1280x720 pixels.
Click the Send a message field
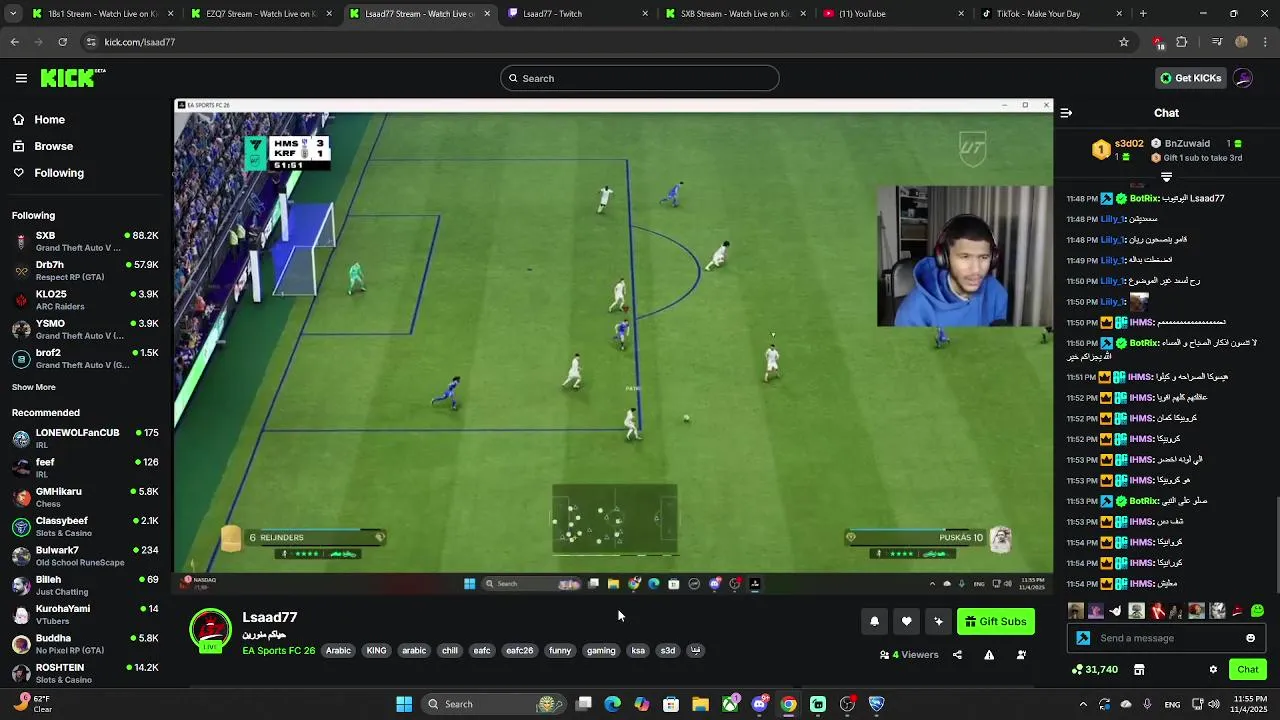(1168, 638)
